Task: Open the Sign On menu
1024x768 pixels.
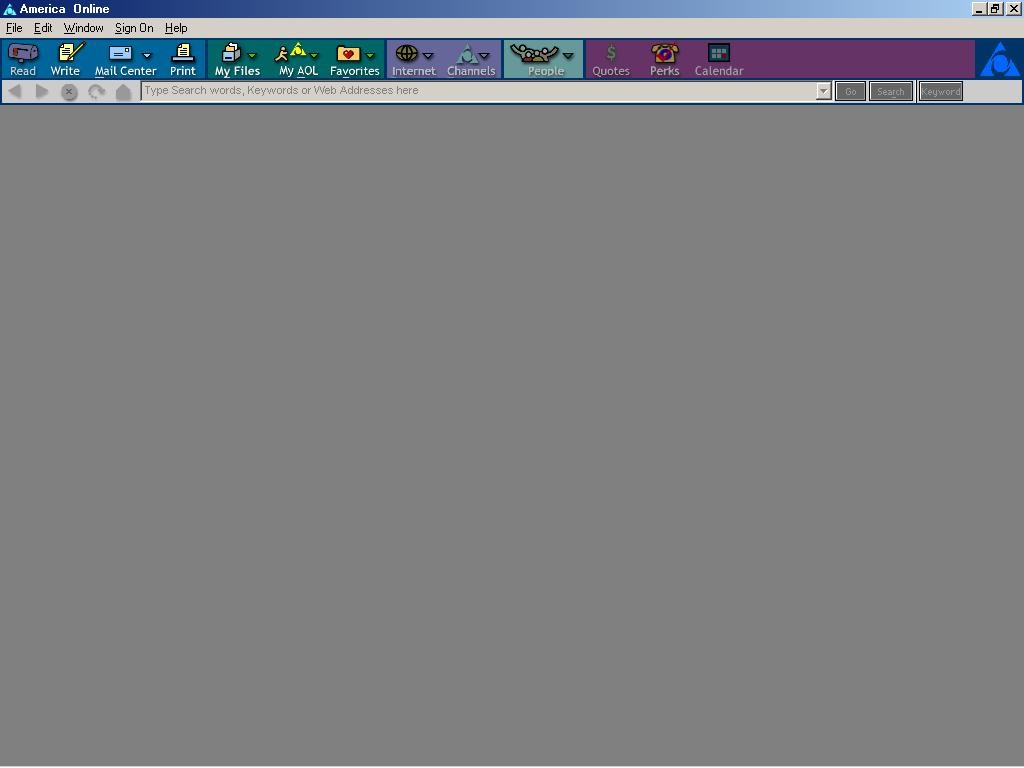Action: 134,28
